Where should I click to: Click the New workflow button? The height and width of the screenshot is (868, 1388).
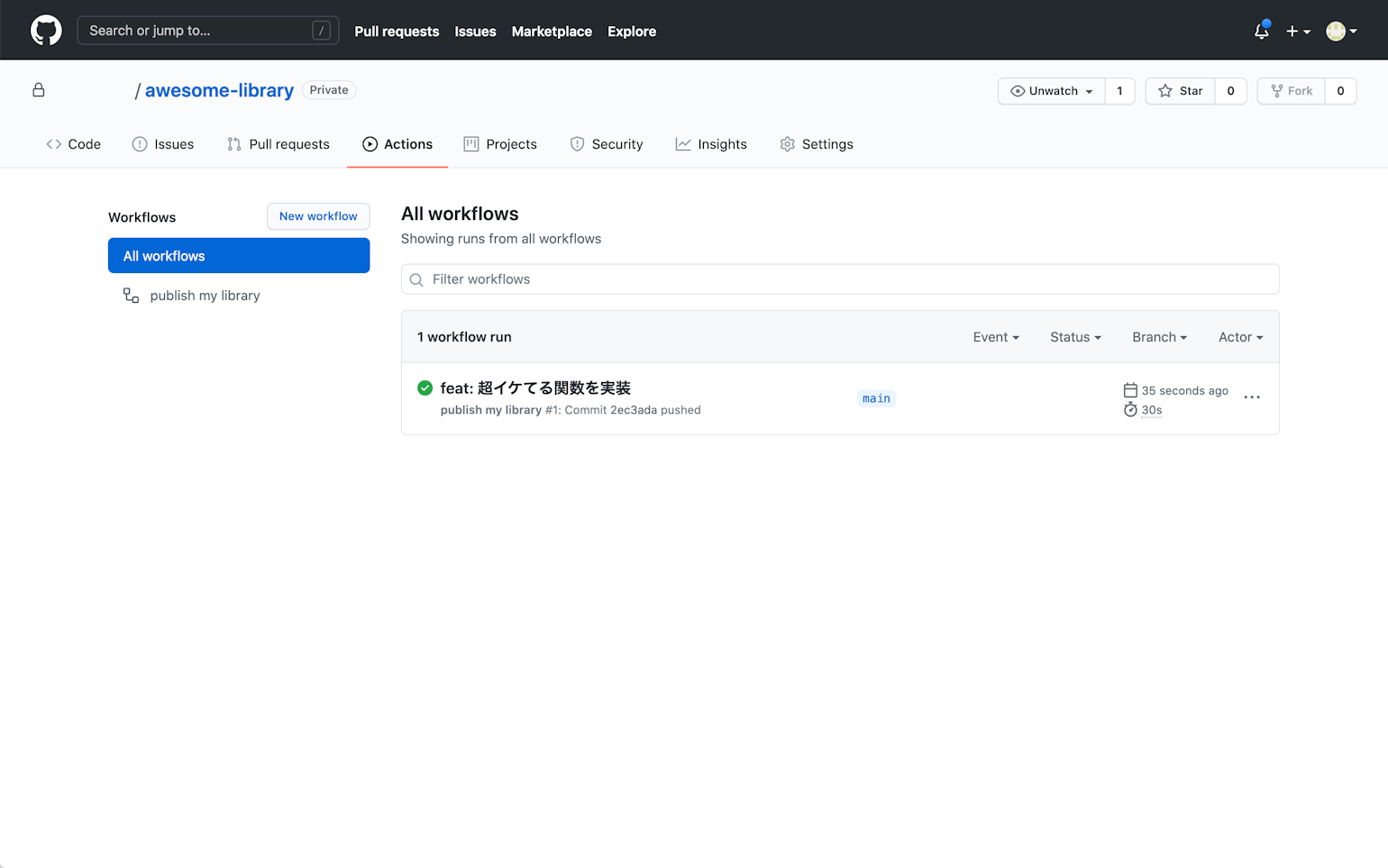click(x=318, y=216)
